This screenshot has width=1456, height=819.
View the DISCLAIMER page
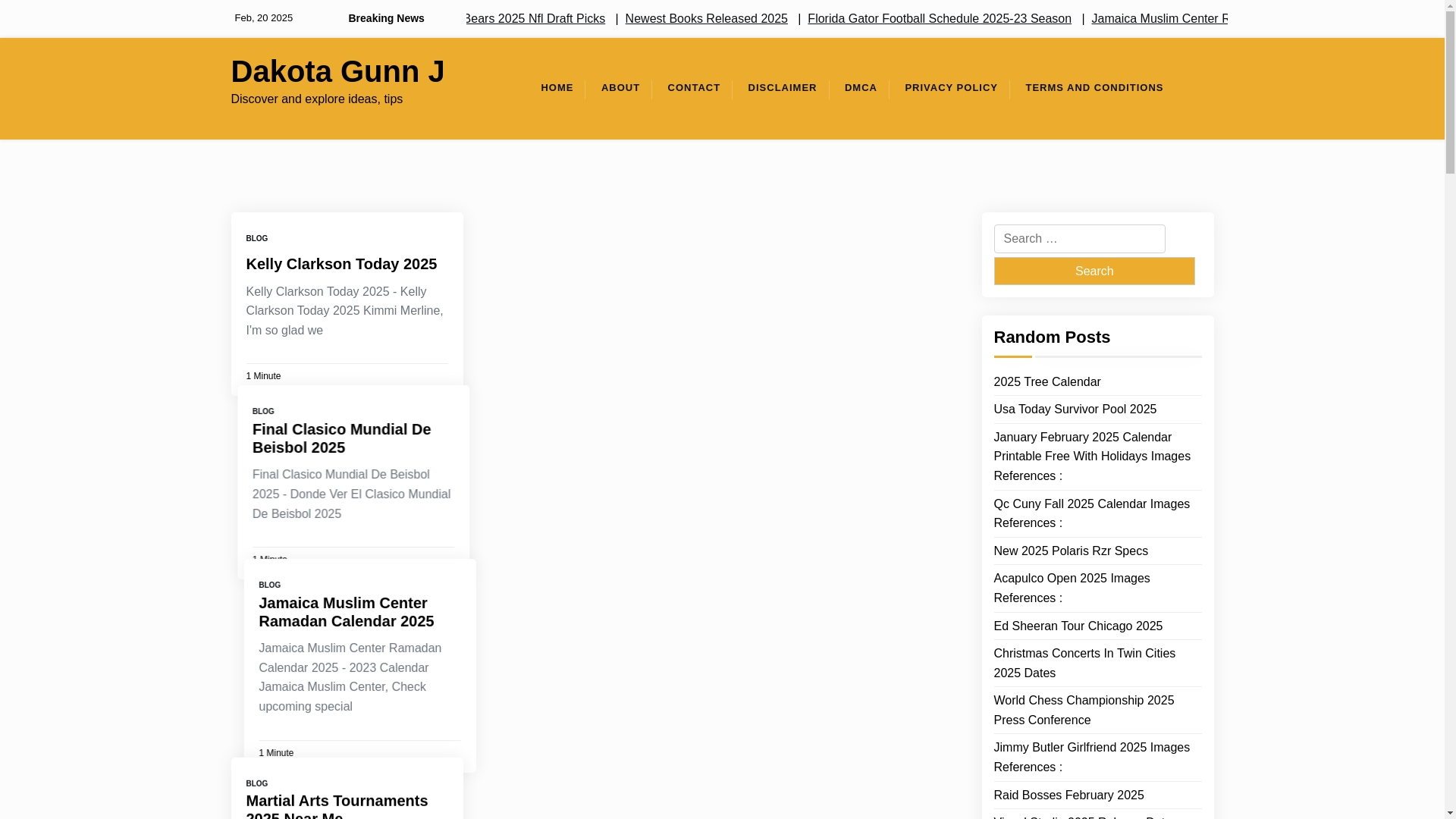pos(782,88)
